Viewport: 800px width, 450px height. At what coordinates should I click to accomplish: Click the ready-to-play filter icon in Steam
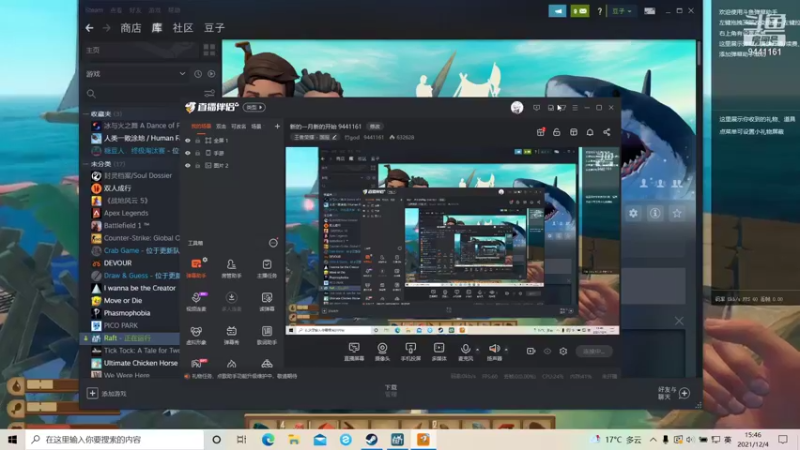coord(211,74)
